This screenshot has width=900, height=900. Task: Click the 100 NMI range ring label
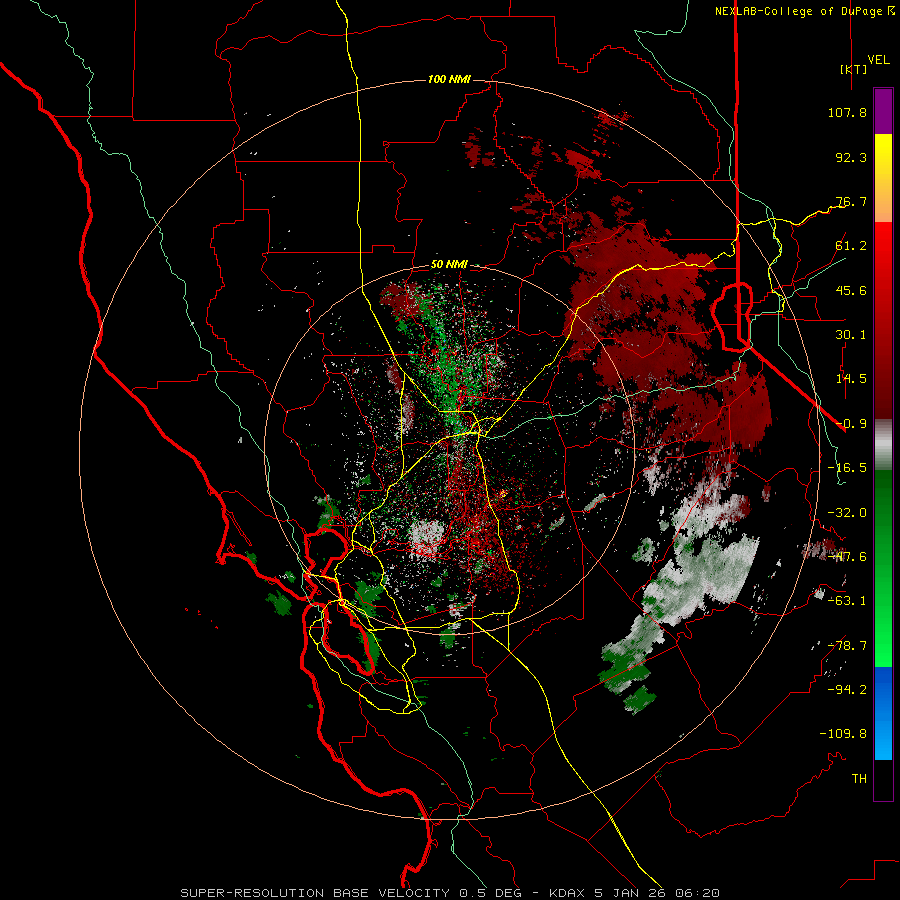pos(449,79)
